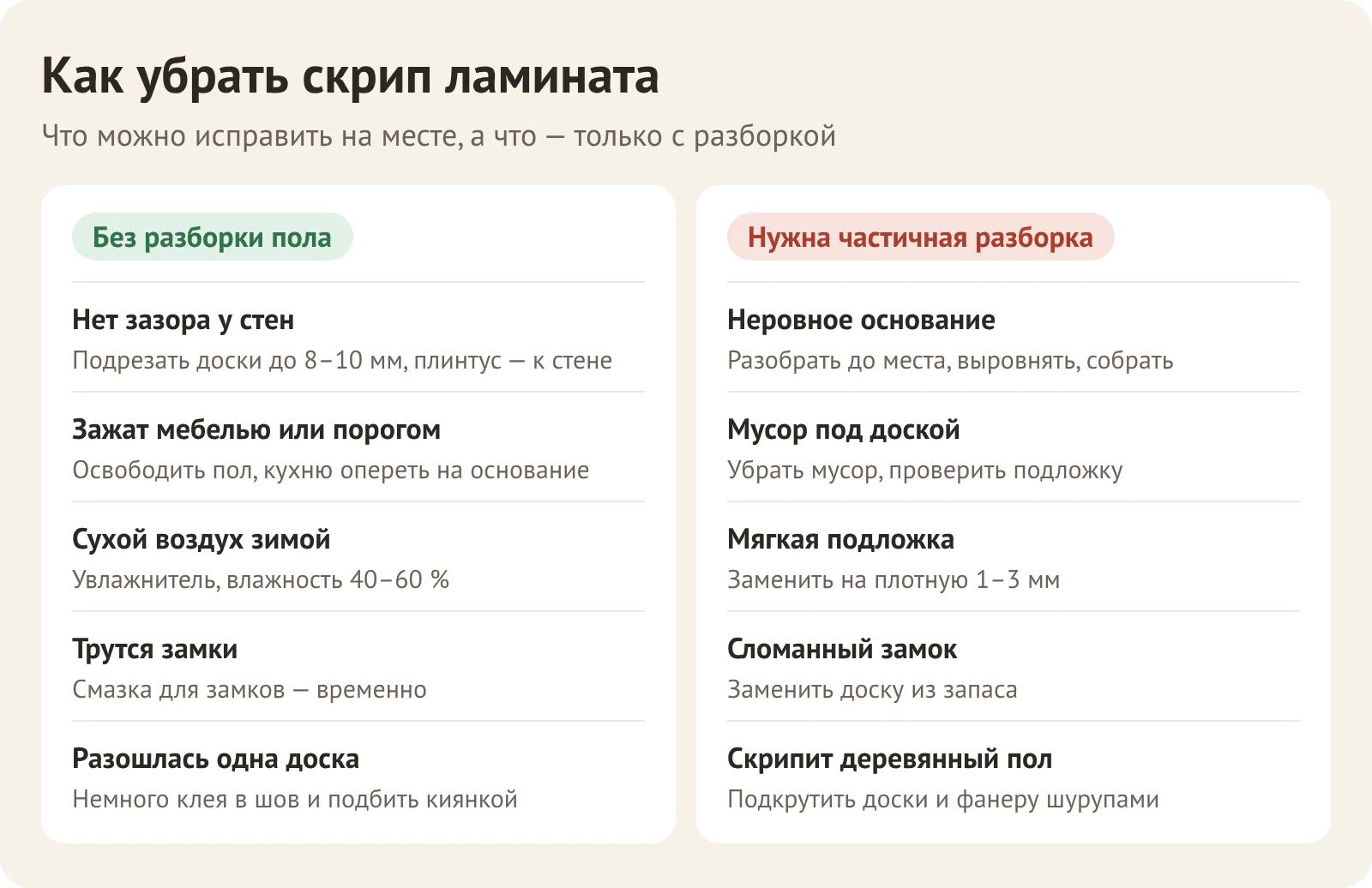
Task: Click the 'Мусор под доской' title
Action: tap(844, 429)
